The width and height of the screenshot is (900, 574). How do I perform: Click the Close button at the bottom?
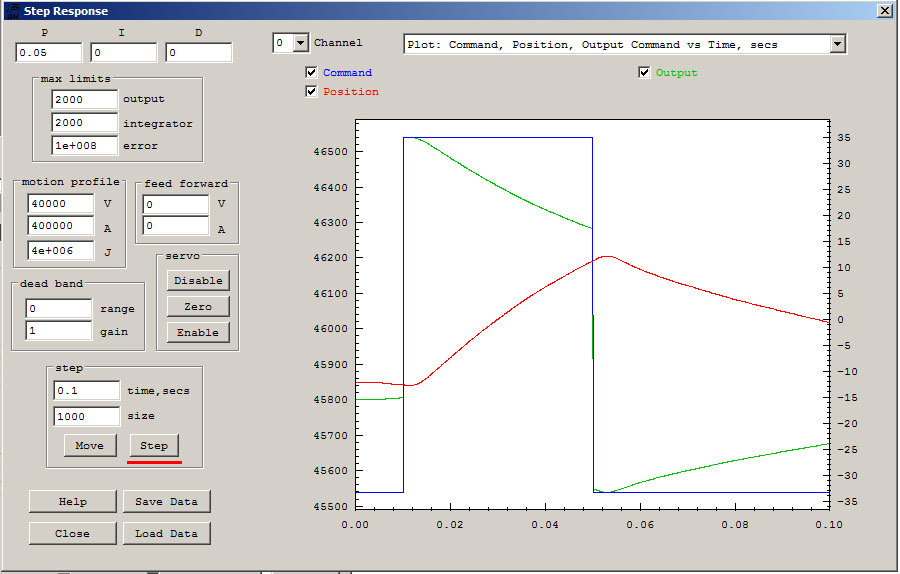[x=73, y=533]
